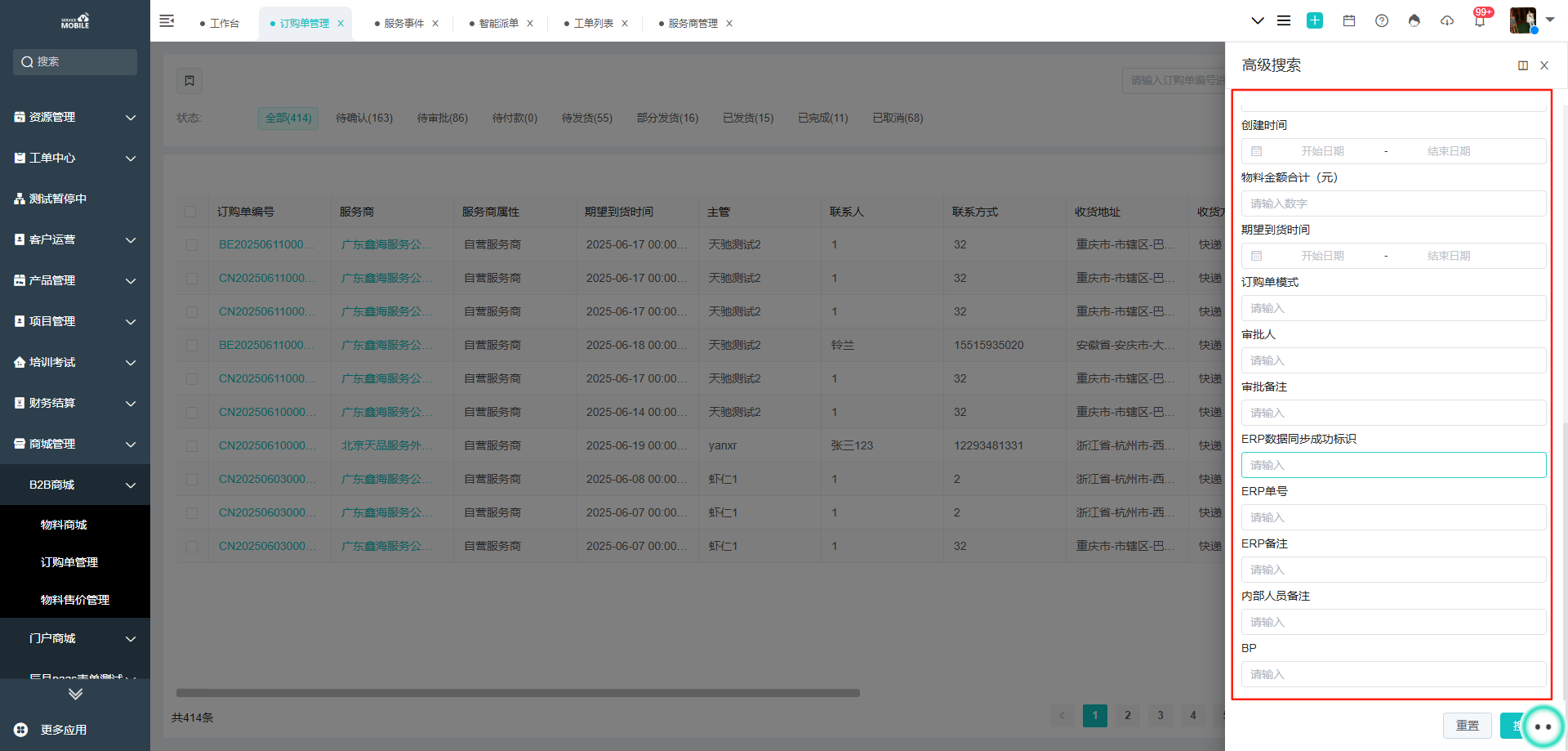Close the advanced search panel
Image resolution: width=1568 pixels, height=751 pixels.
point(1544,65)
